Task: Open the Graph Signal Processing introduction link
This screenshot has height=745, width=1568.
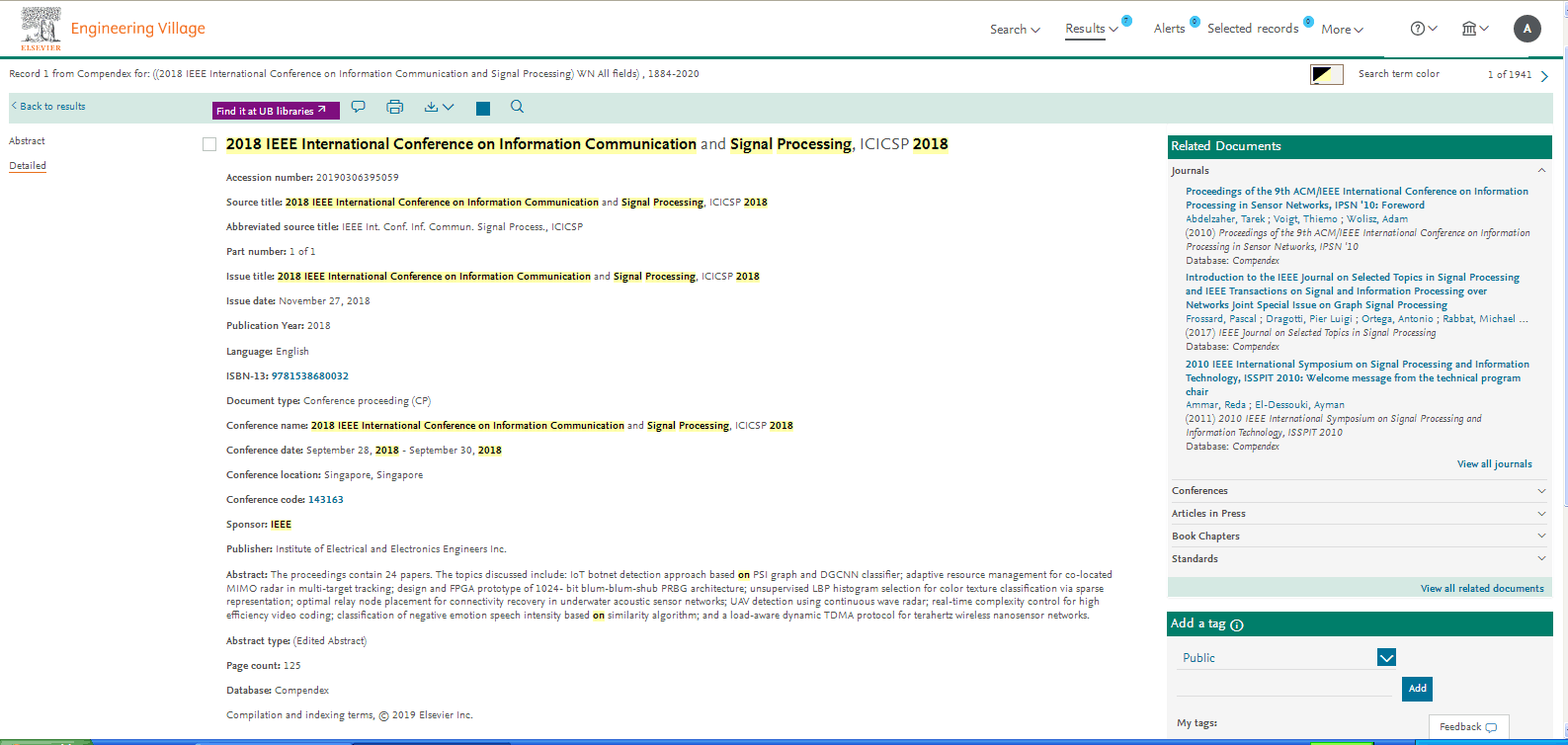Action: tap(1353, 291)
